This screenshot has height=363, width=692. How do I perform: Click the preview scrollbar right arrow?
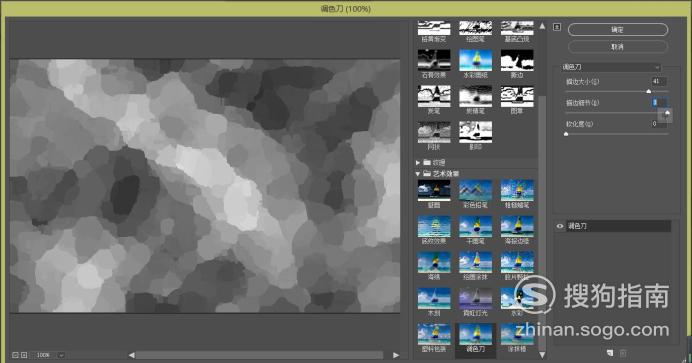click(396, 355)
